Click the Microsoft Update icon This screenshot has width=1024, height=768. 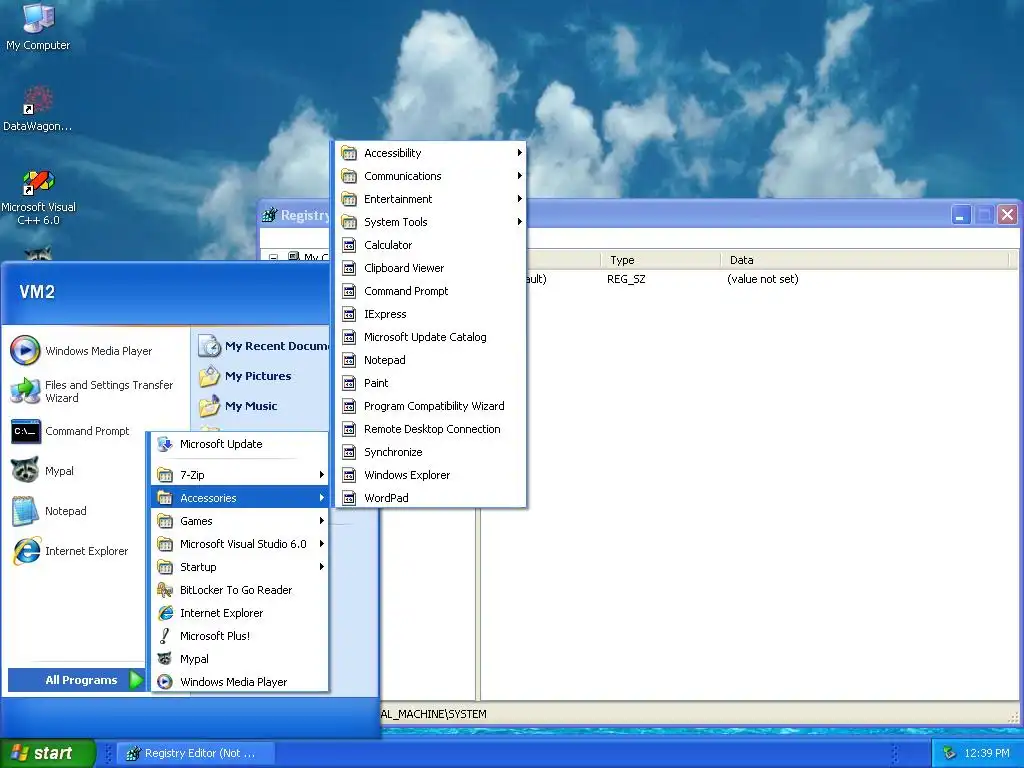(165, 444)
